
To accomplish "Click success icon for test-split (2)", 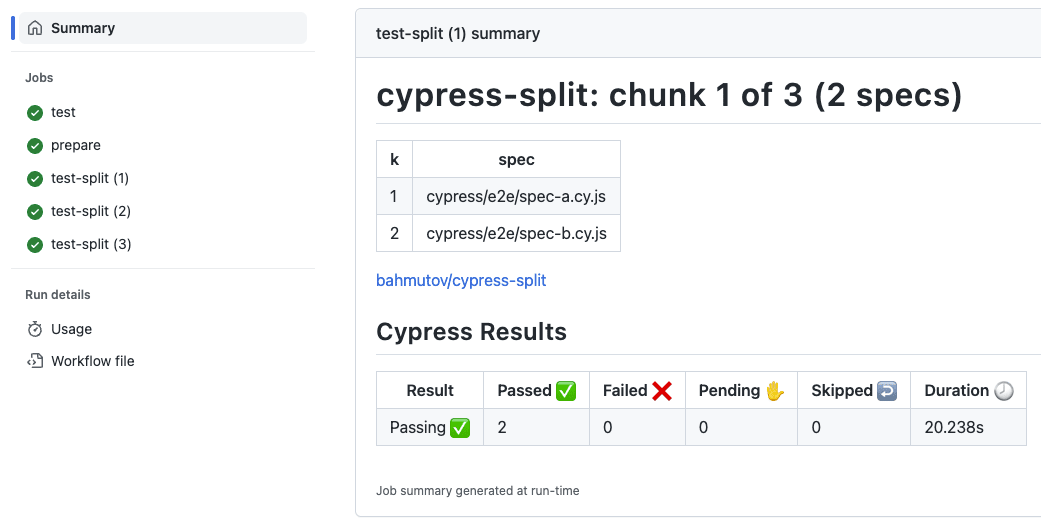I will 35,212.
